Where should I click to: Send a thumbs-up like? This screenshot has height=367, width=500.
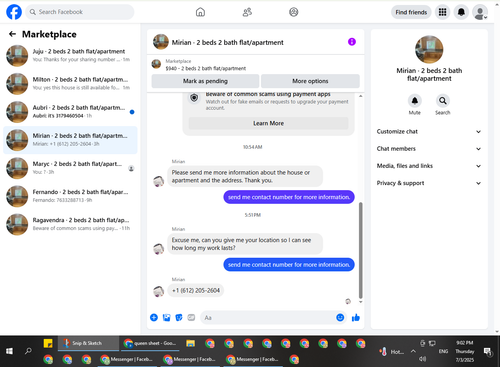click(356, 317)
